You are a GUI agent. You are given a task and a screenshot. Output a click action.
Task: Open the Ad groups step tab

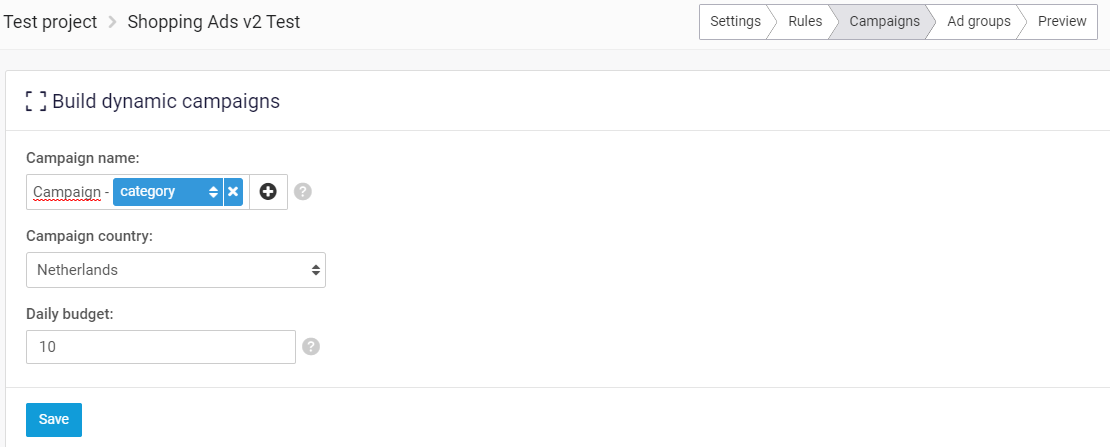[978, 21]
